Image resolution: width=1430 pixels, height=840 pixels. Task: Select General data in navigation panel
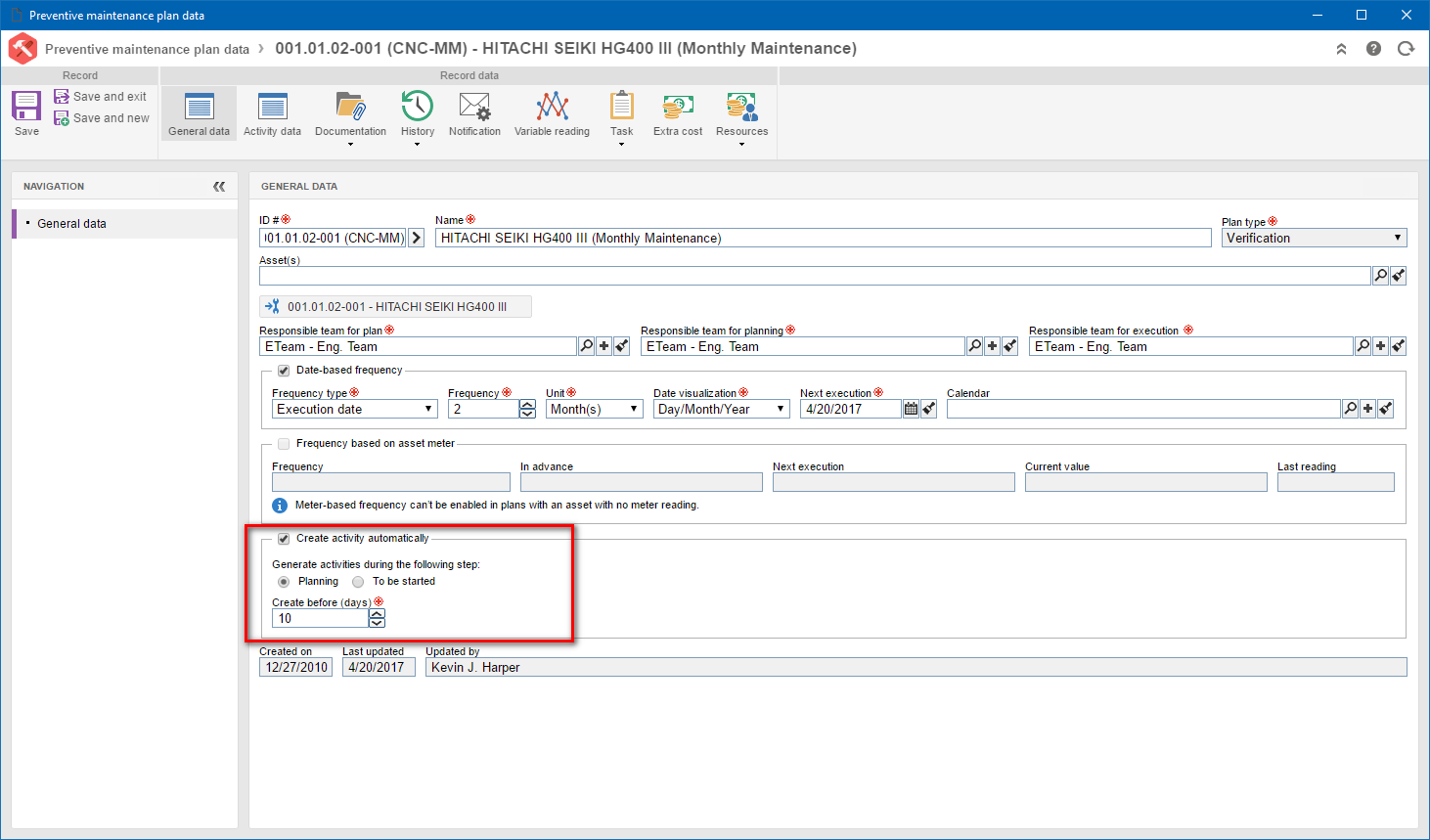[71, 224]
